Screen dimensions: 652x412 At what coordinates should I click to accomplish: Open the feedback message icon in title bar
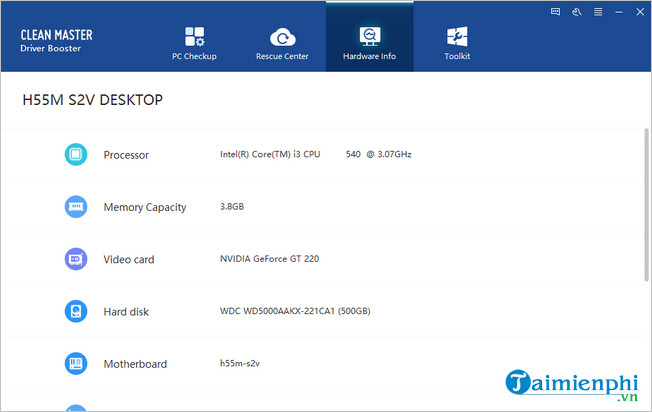click(x=556, y=12)
